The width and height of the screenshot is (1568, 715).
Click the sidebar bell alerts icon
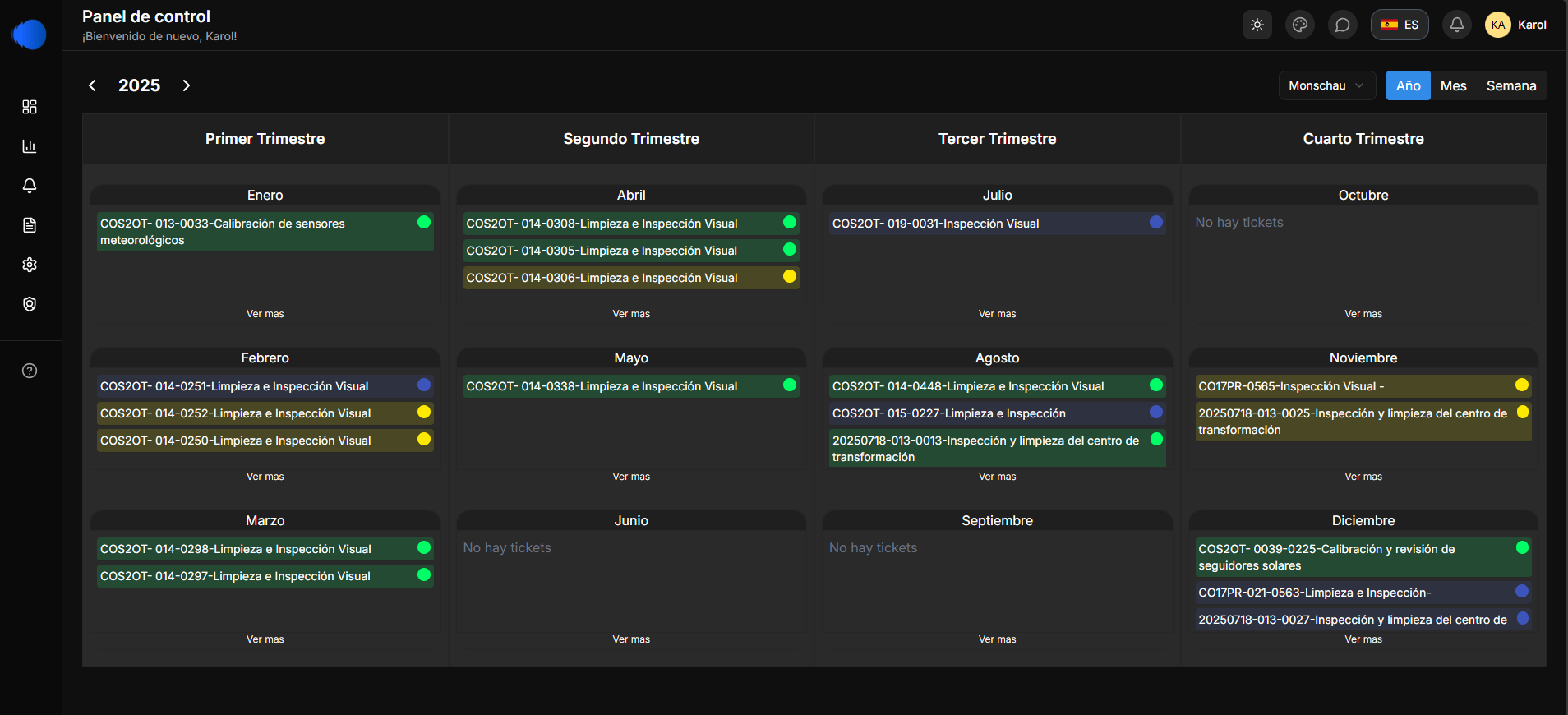coord(30,186)
